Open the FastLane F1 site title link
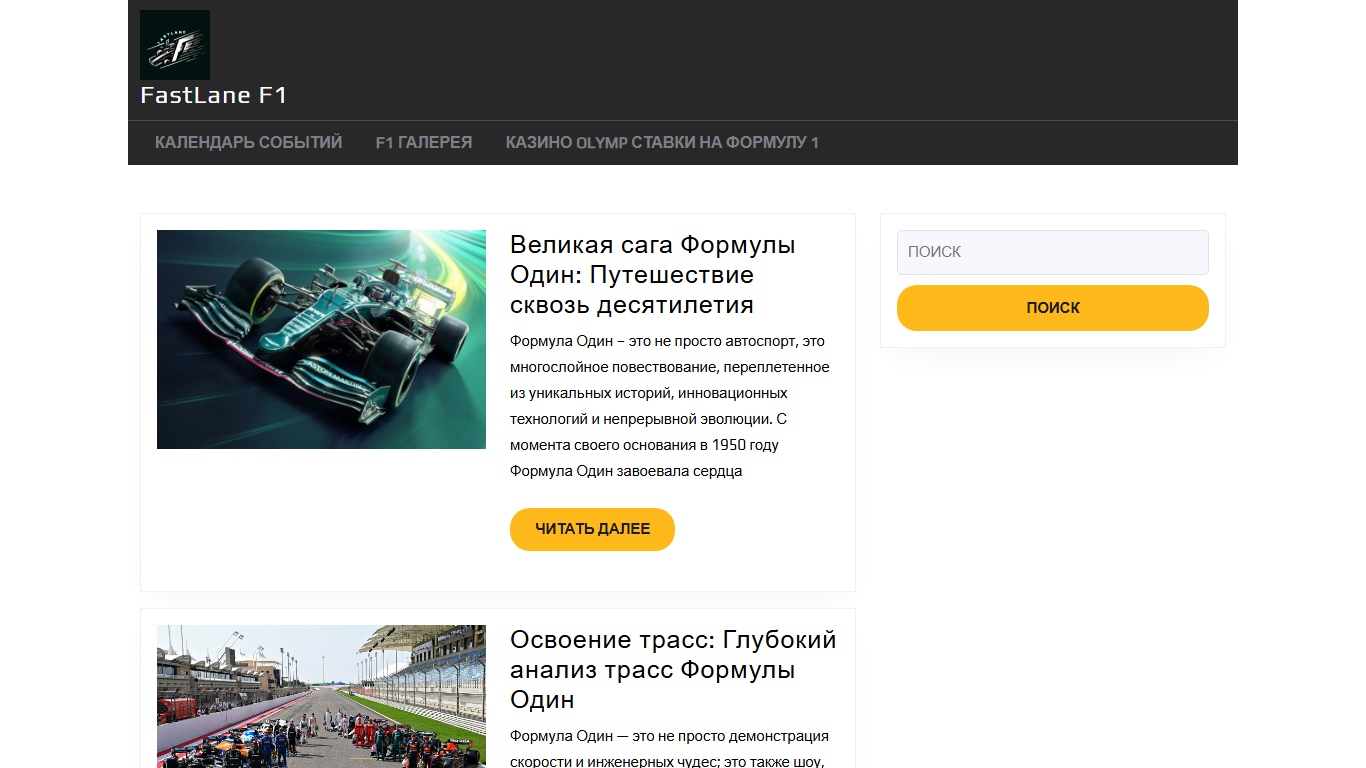The image size is (1366, 768). pyautogui.click(x=214, y=96)
